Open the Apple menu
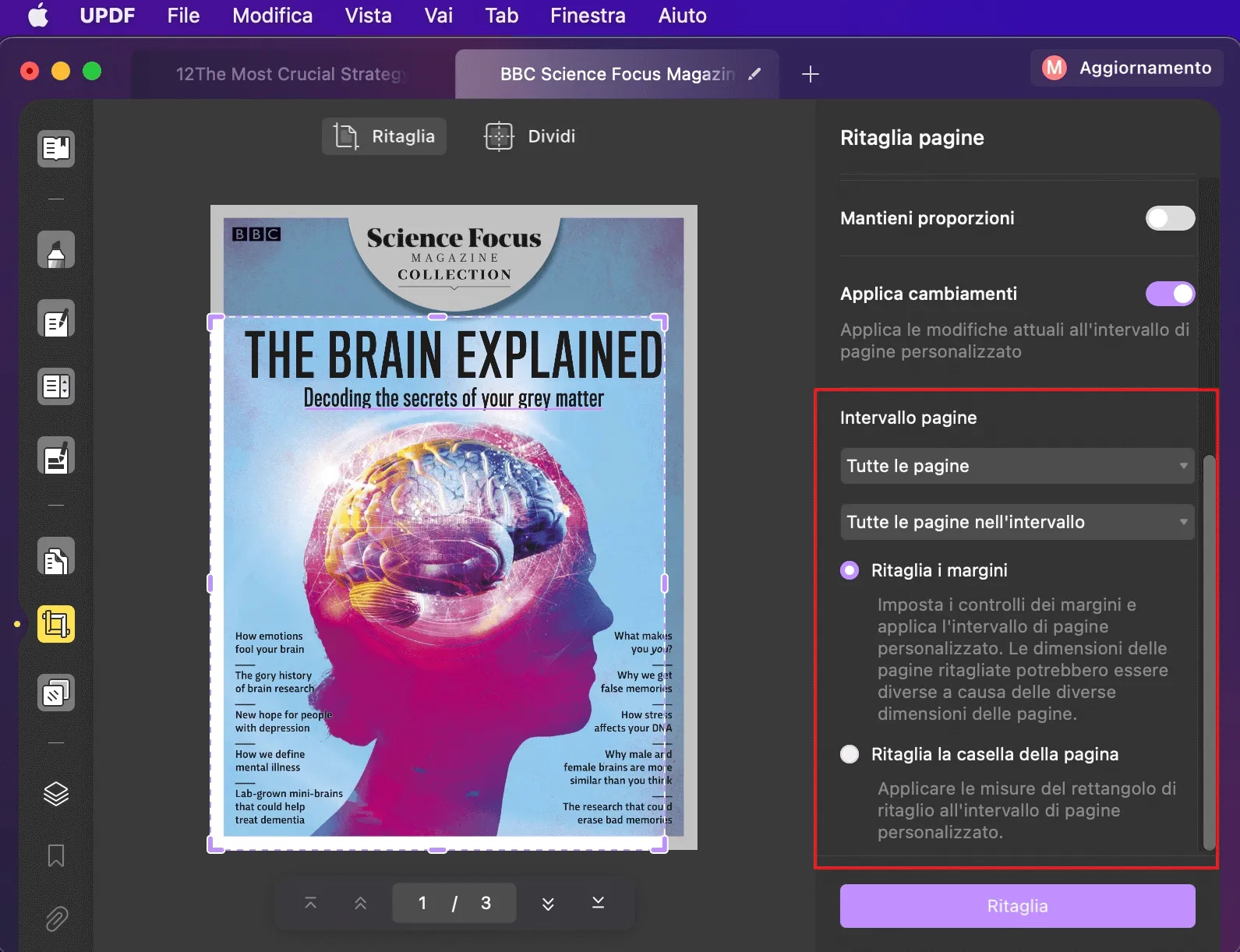This screenshot has height=952, width=1240. point(38,16)
